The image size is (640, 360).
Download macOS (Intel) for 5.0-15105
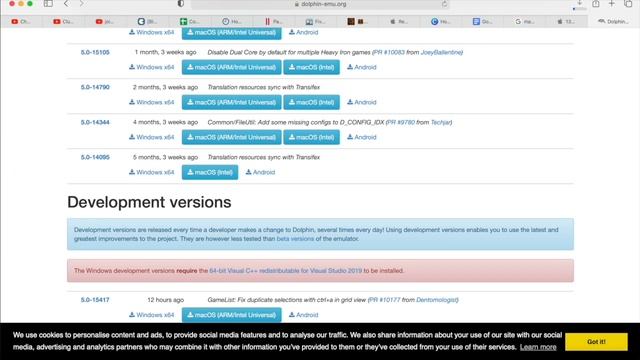(x=311, y=67)
